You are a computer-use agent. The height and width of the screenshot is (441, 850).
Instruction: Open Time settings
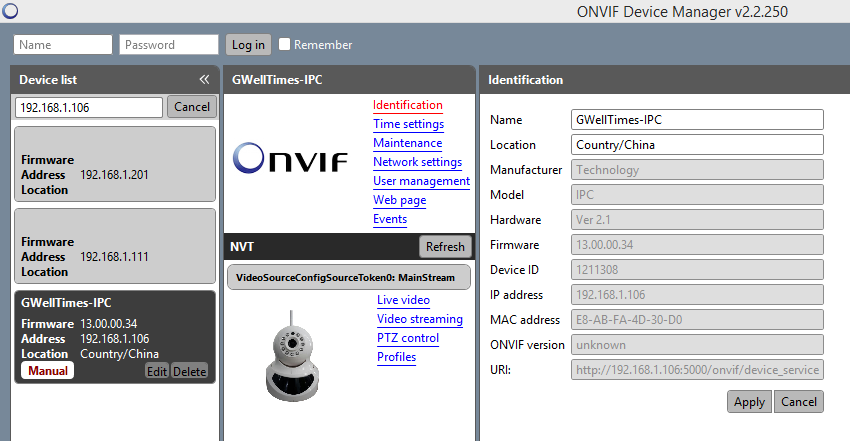coord(408,124)
